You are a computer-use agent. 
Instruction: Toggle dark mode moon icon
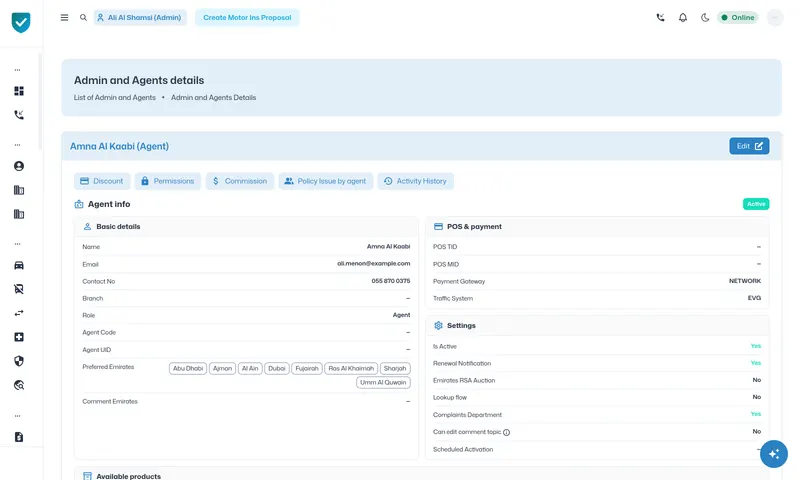tap(705, 17)
